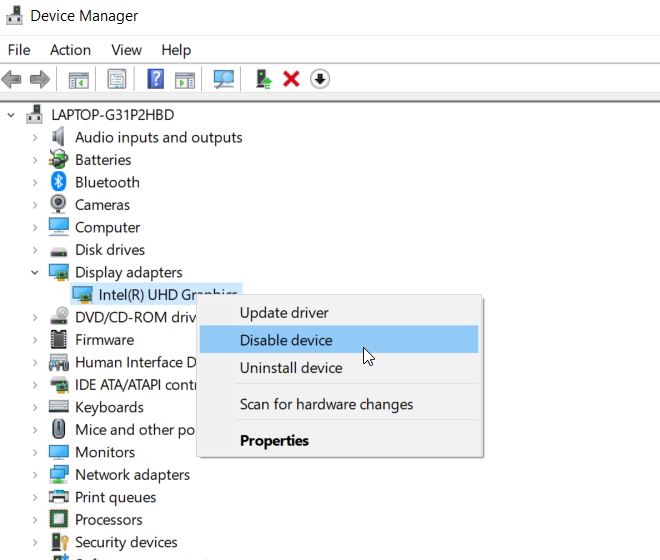660x560 pixels.
Task: Click the blue Help question mark icon
Action: pos(155,79)
